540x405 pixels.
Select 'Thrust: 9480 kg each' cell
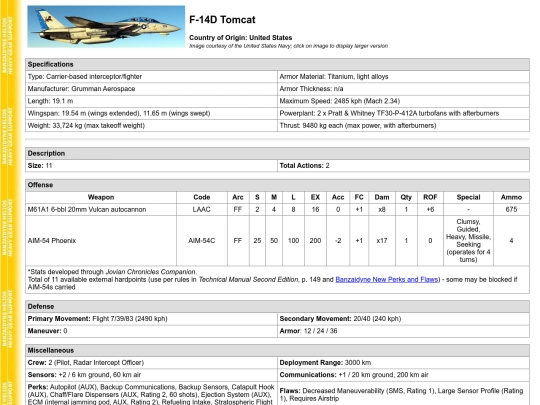click(403, 125)
